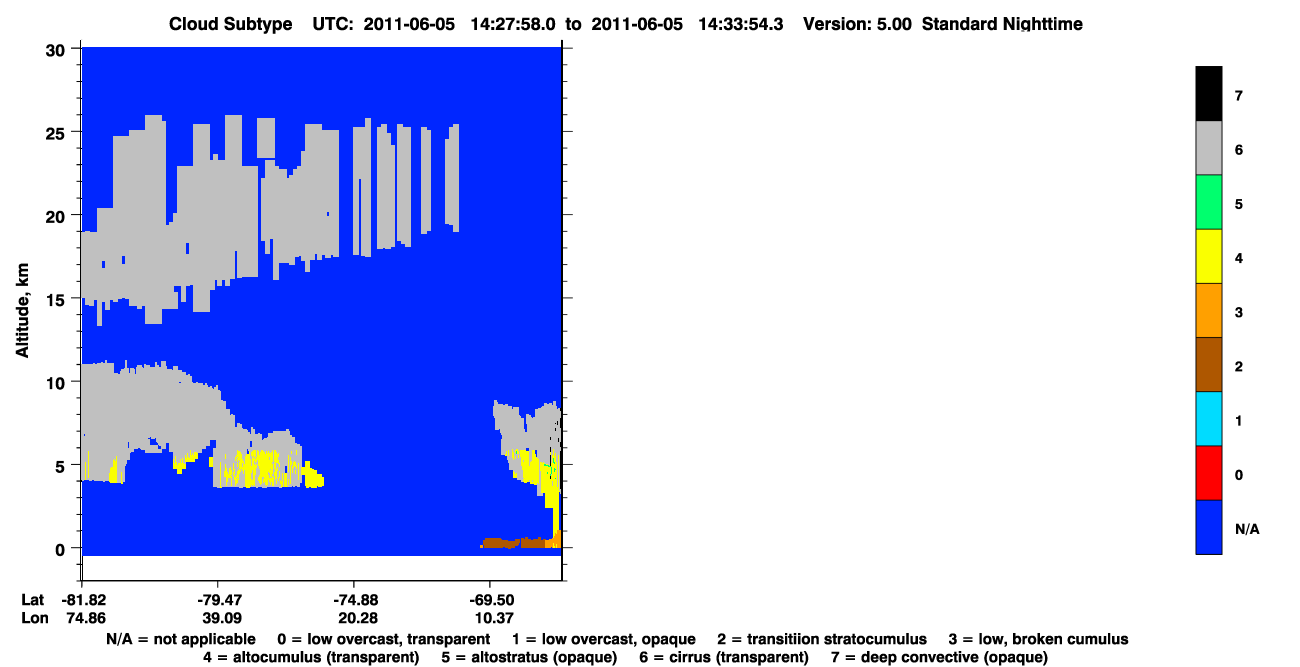Screen dimensions: 1300x667
Task: Click latitude value -81.82
Action: [x=82, y=600]
